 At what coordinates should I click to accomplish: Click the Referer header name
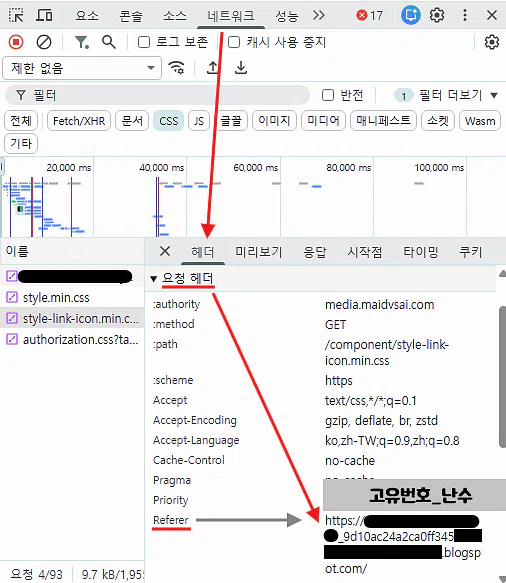(171, 520)
